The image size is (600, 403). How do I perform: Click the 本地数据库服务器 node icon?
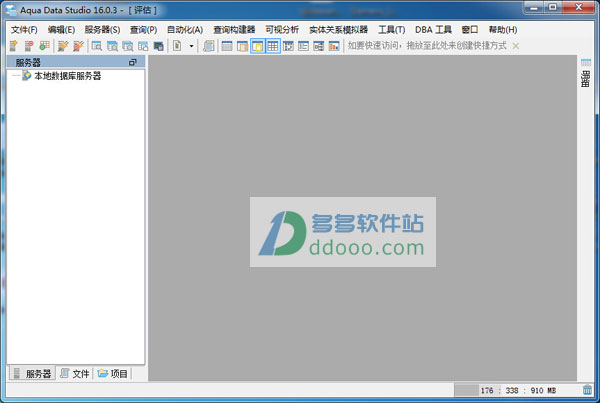coord(26,76)
